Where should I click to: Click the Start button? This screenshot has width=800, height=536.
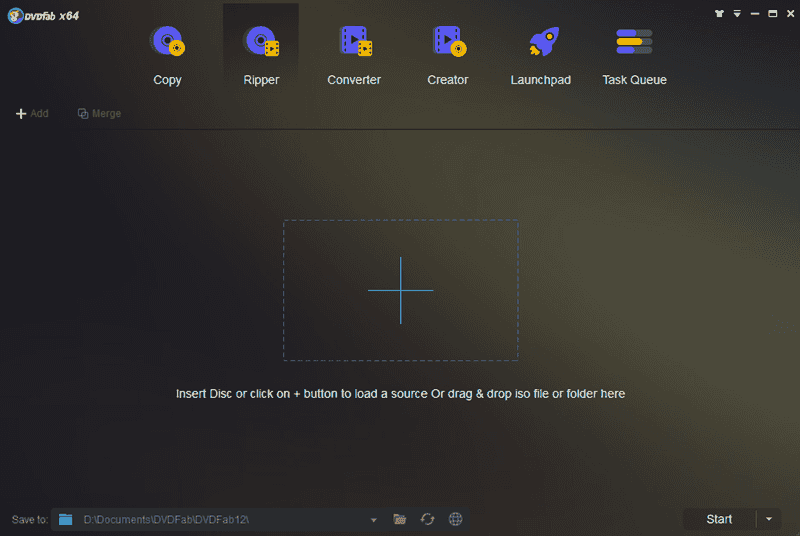coord(719,519)
